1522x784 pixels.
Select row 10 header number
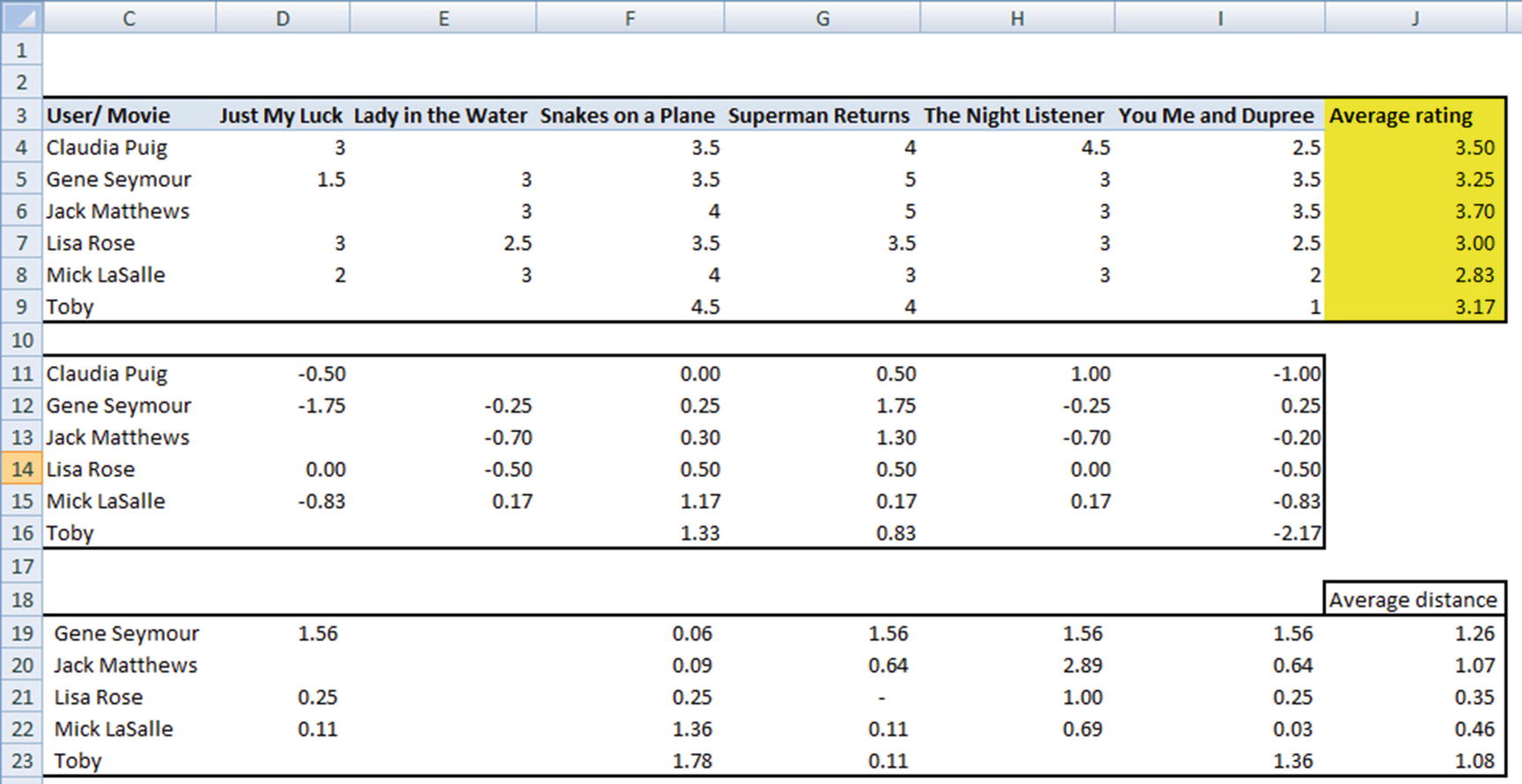tap(22, 340)
